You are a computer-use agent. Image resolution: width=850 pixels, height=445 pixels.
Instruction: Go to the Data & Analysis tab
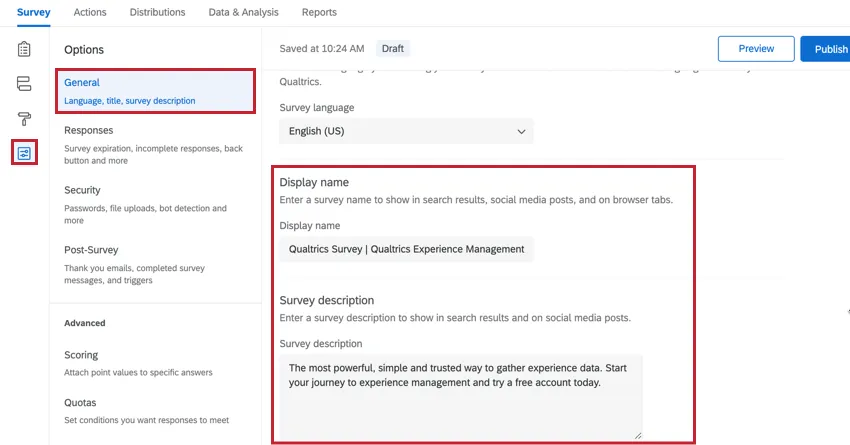(243, 12)
